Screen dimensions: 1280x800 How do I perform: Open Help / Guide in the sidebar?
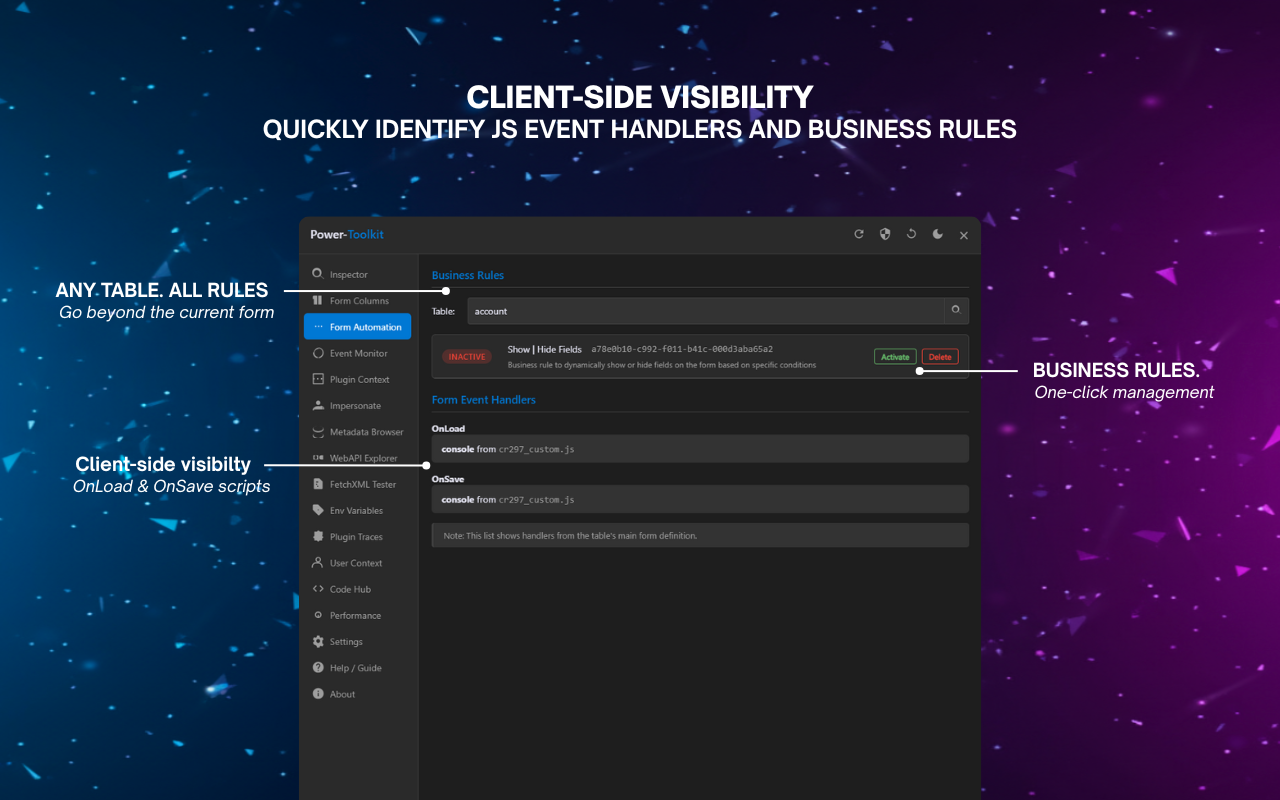point(358,668)
